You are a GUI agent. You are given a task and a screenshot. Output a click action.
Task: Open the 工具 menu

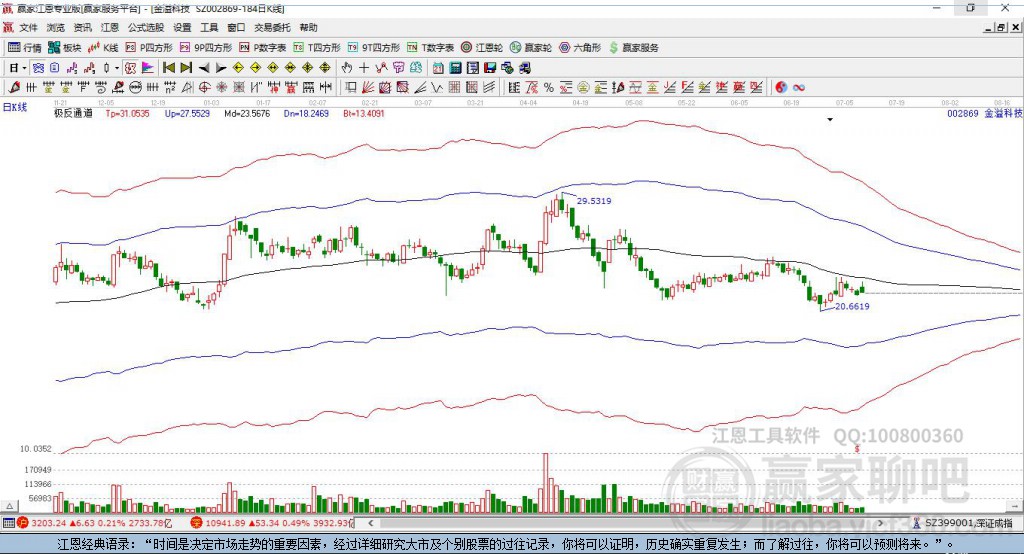[x=209, y=27]
